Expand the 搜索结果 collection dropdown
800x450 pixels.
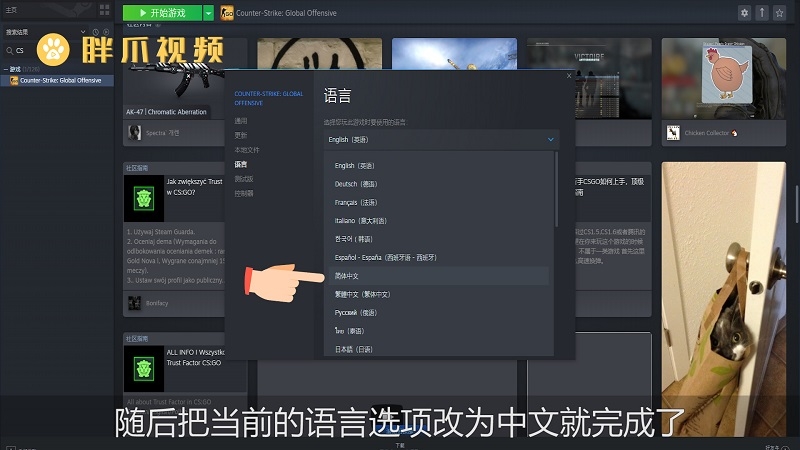tap(83, 32)
